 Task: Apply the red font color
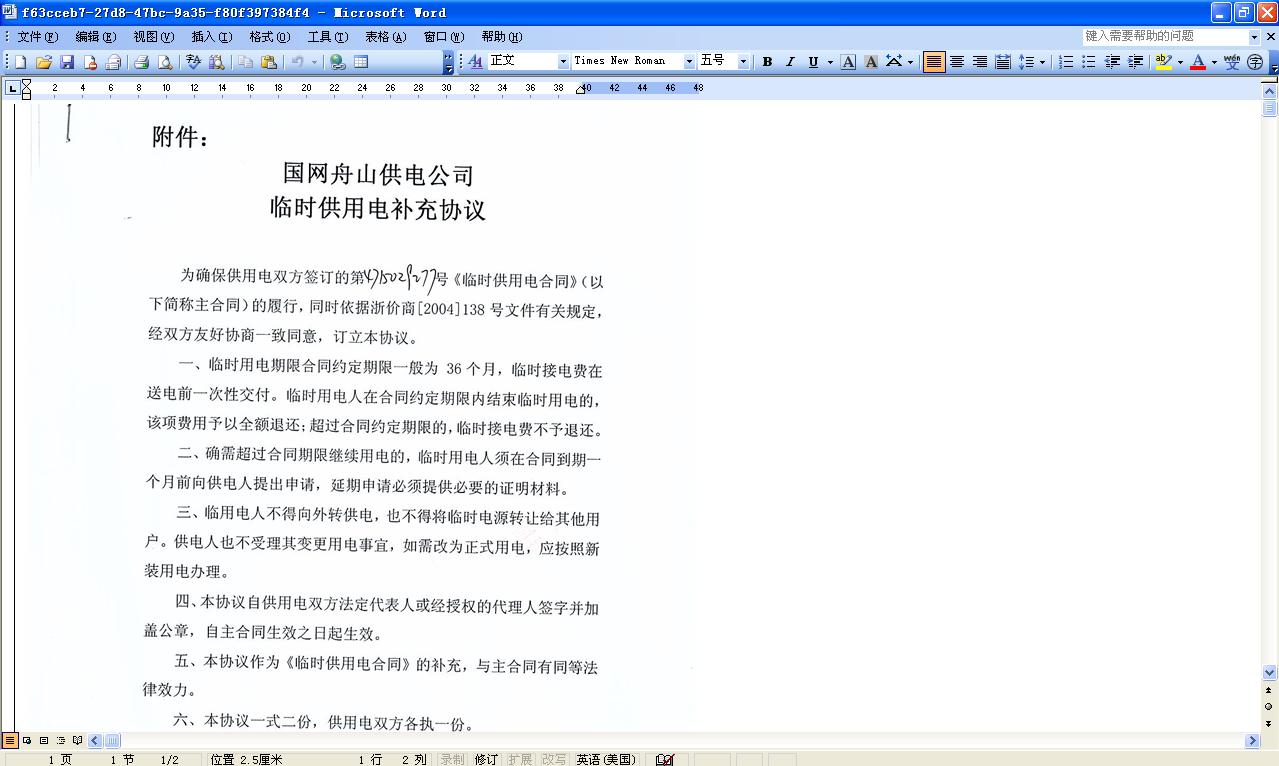(x=1198, y=62)
